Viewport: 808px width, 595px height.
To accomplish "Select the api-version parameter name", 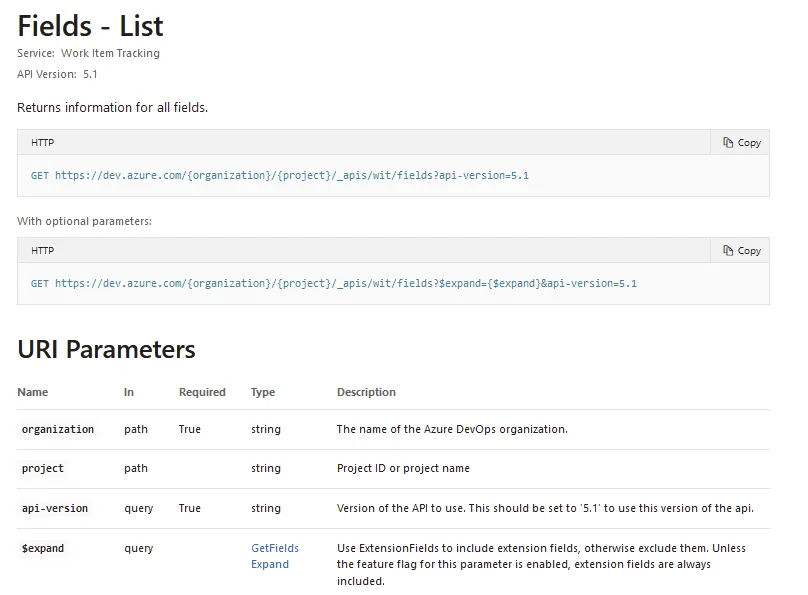I will [x=55, y=508].
